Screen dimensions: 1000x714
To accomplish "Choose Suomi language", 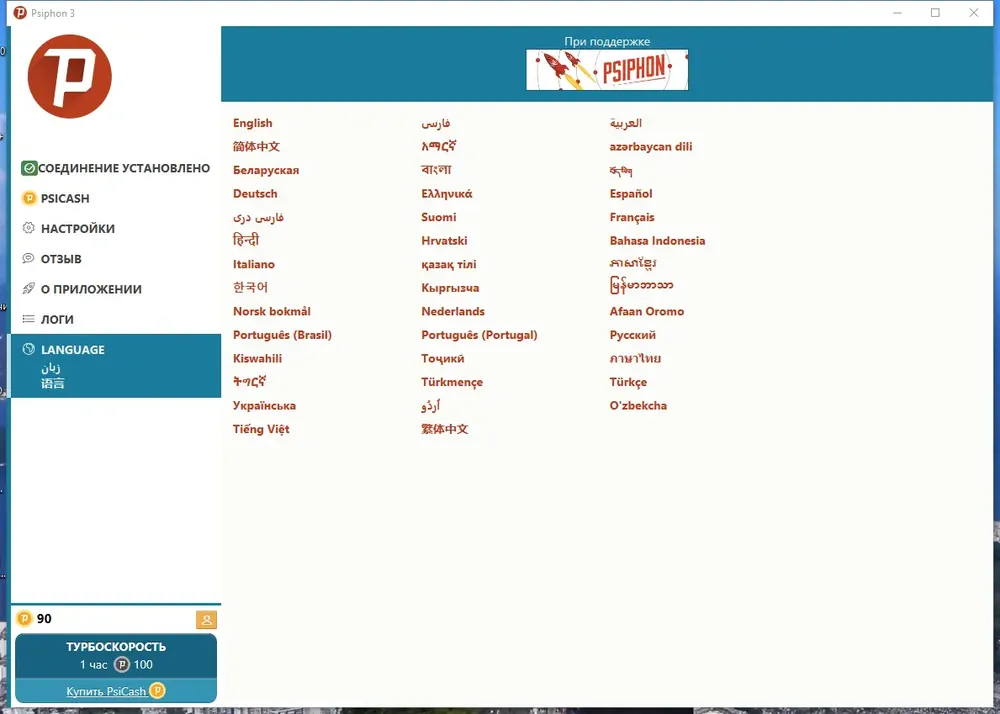I will point(439,217).
